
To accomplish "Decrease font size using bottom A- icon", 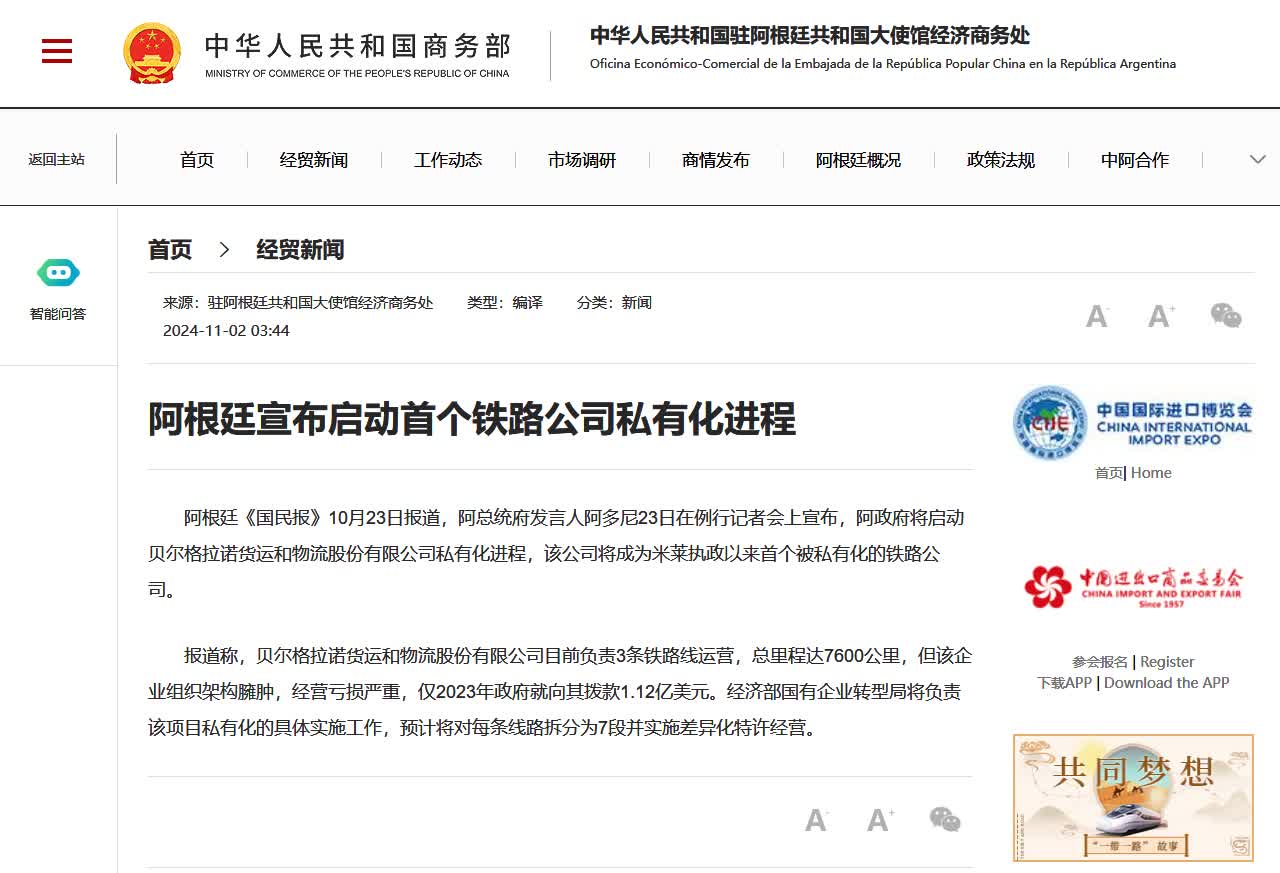I will pyautogui.click(x=816, y=820).
